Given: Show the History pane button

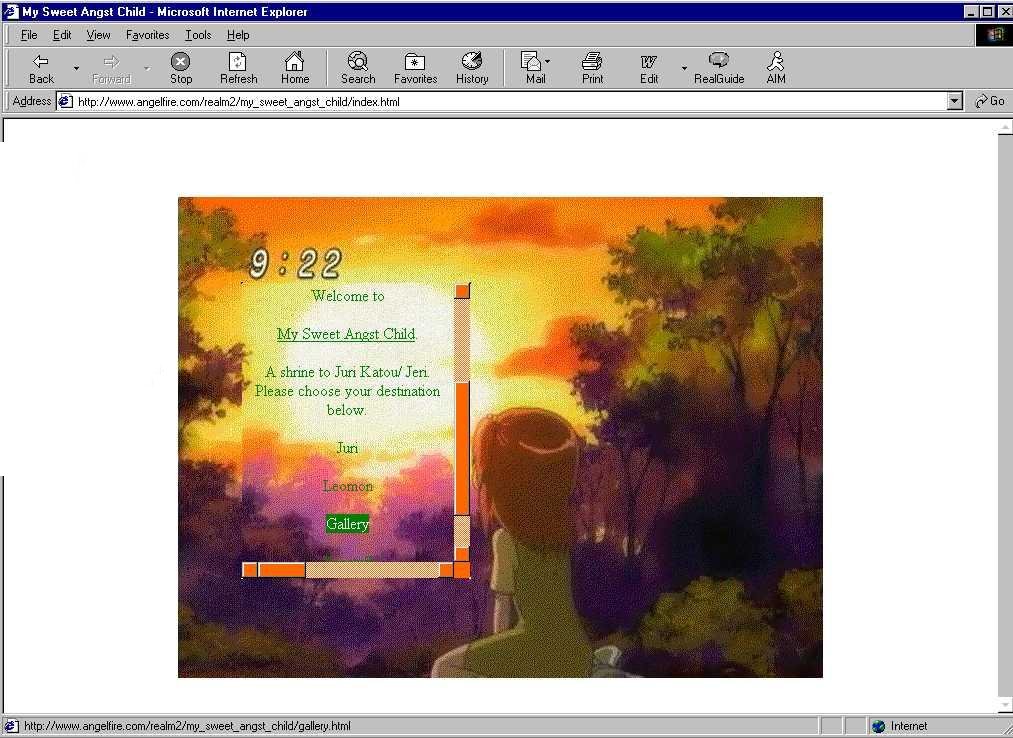Looking at the screenshot, I should 472,68.
